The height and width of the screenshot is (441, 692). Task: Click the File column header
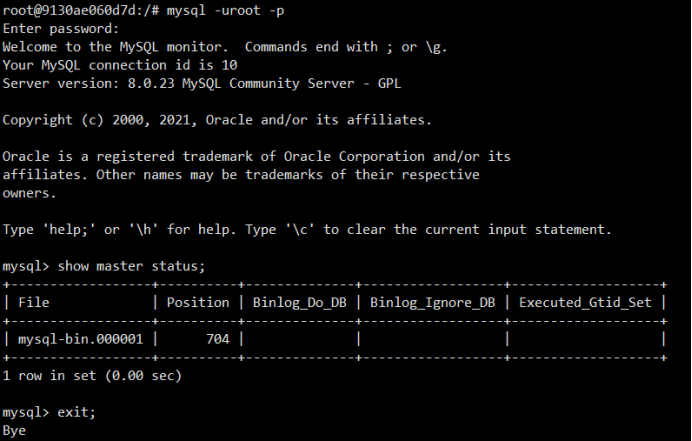pos(34,302)
